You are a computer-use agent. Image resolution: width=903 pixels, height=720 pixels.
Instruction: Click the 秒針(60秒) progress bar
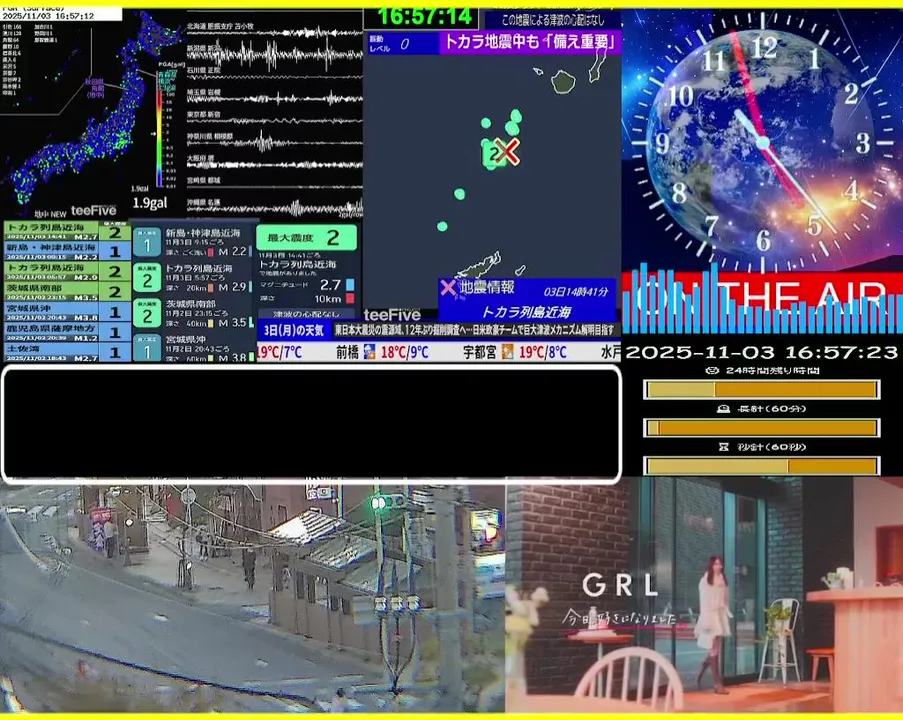(761, 465)
